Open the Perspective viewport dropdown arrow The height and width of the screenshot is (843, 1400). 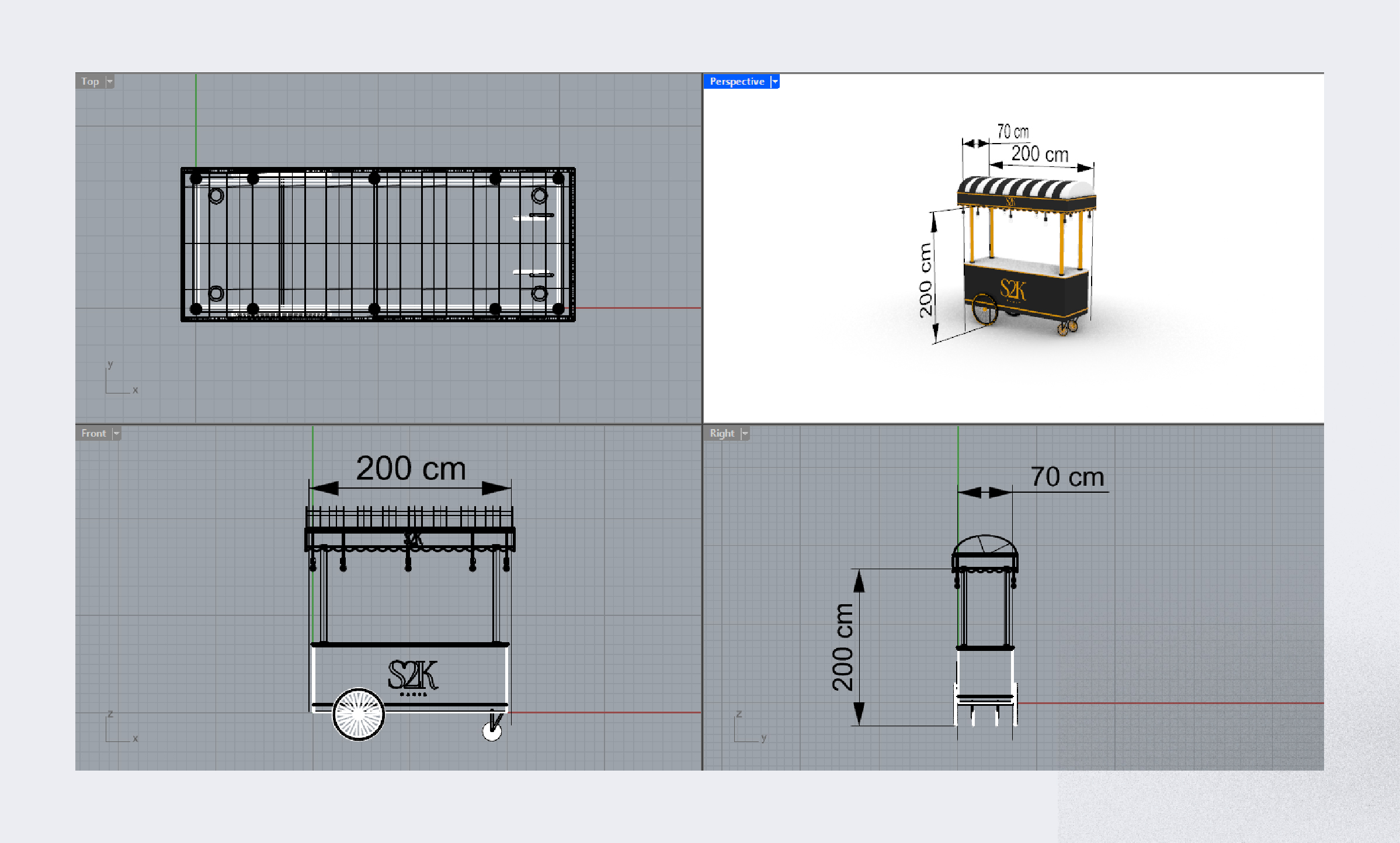775,82
